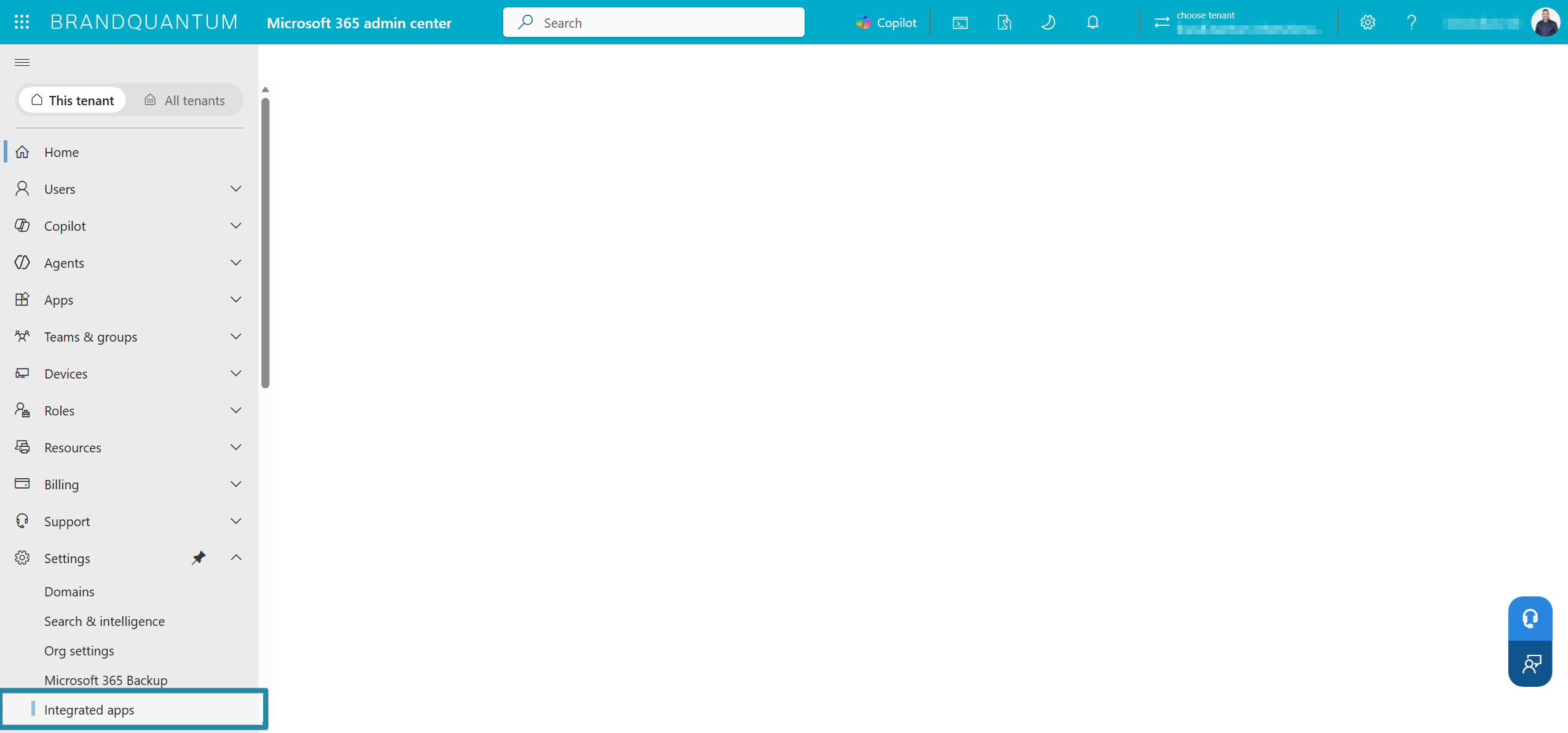1568x733 pixels.
Task: Expand the Users section chevron
Action: (x=236, y=188)
